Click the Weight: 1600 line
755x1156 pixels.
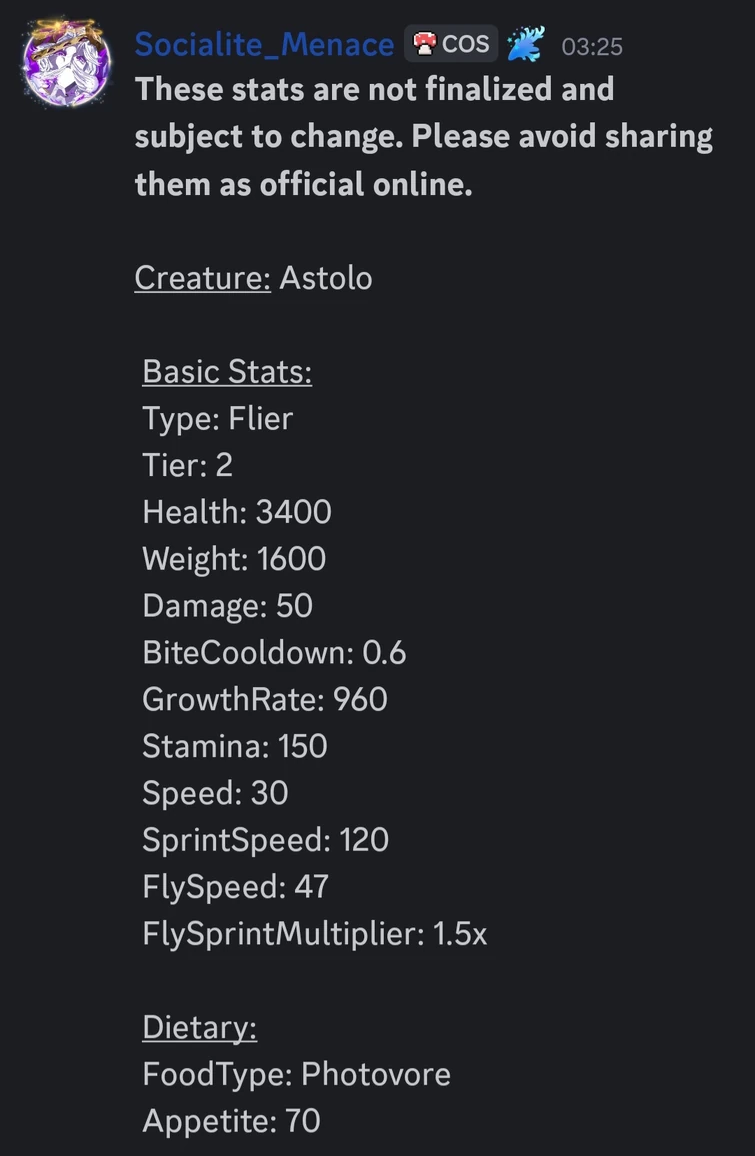[x=234, y=558]
